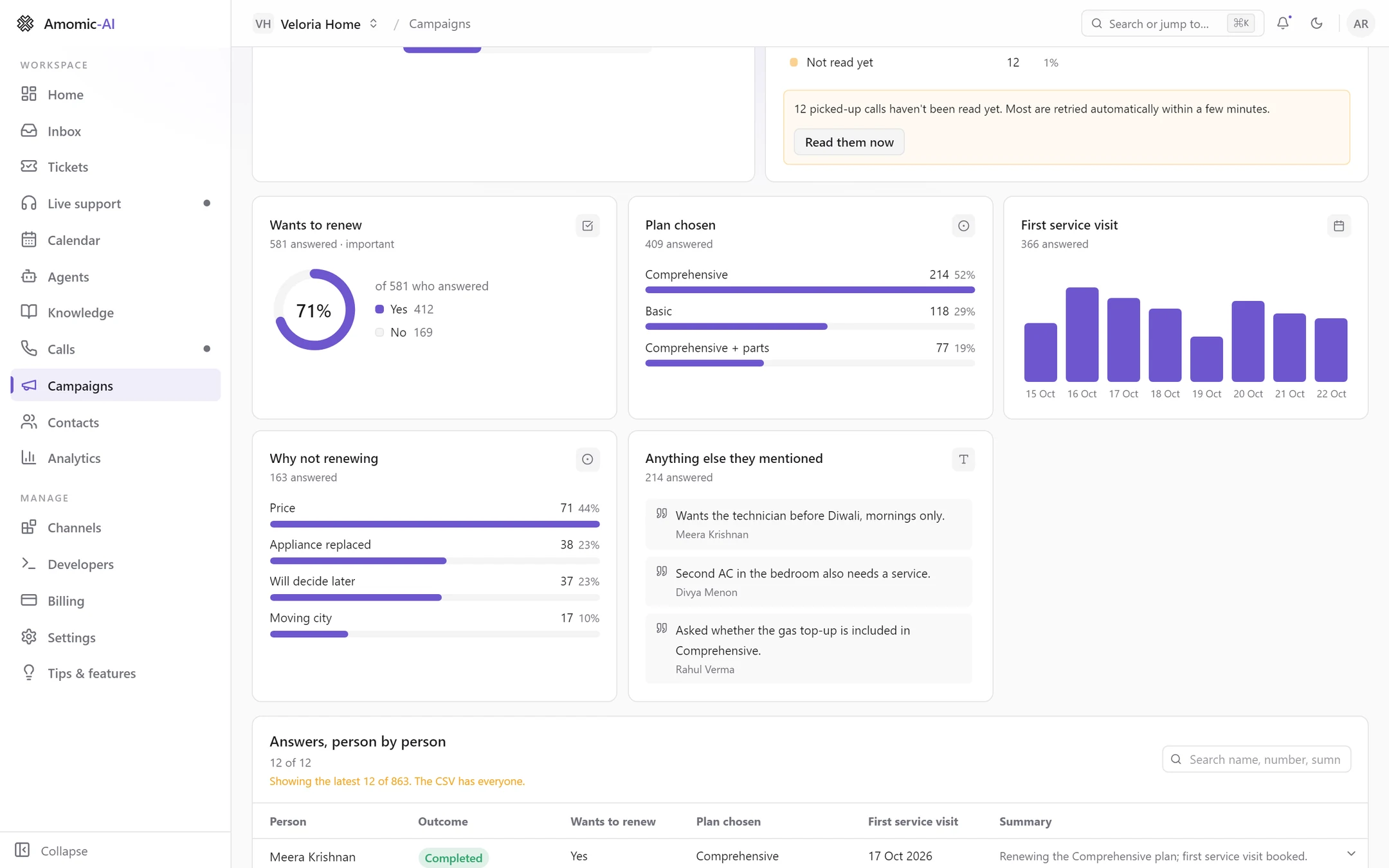Click the Calls phone icon

click(x=29, y=349)
